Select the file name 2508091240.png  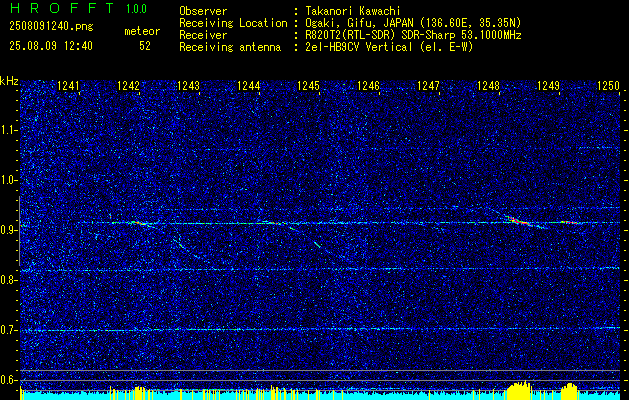click(x=51, y=27)
